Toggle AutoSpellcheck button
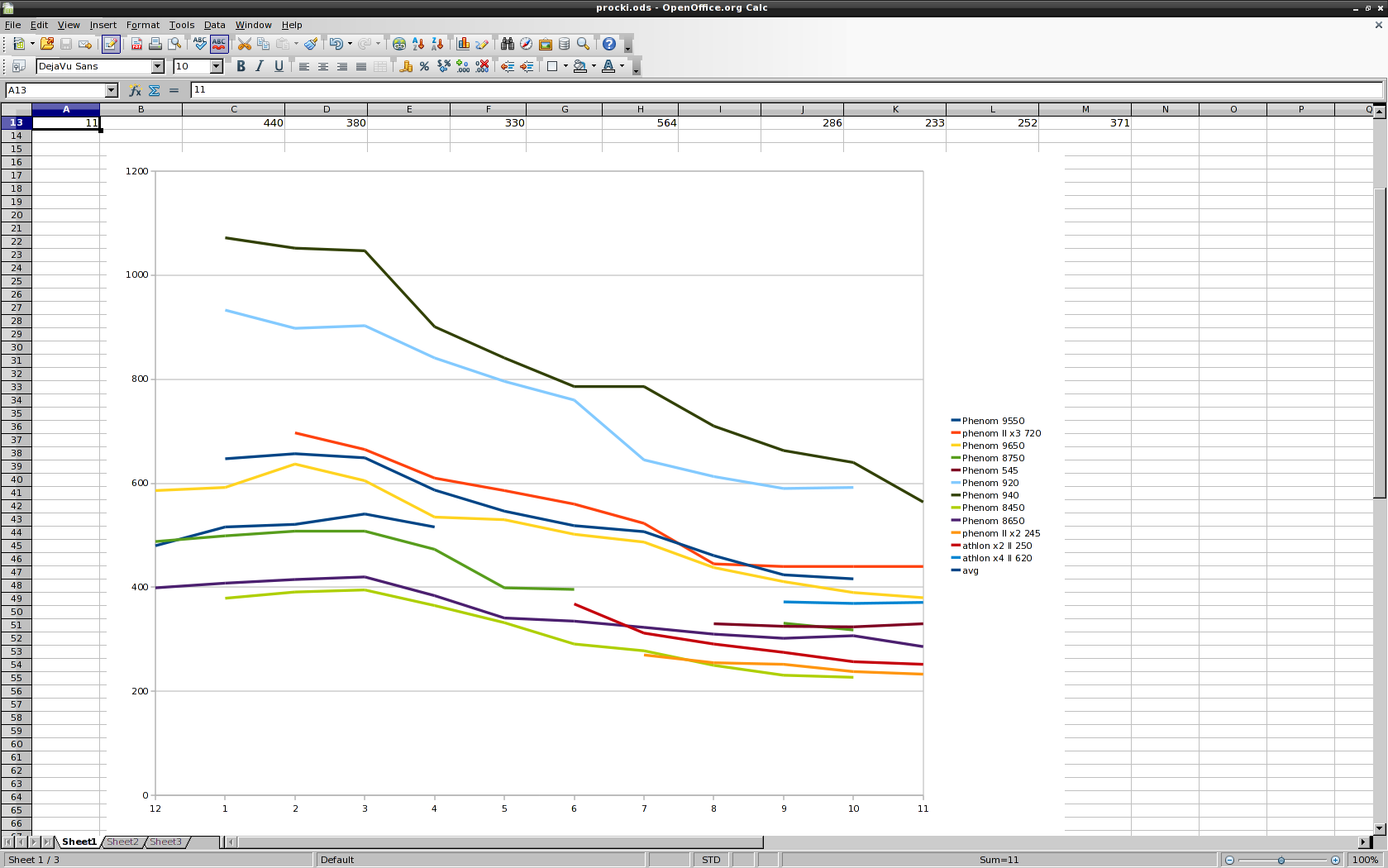This screenshot has height=868, width=1388. click(x=219, y=44)
